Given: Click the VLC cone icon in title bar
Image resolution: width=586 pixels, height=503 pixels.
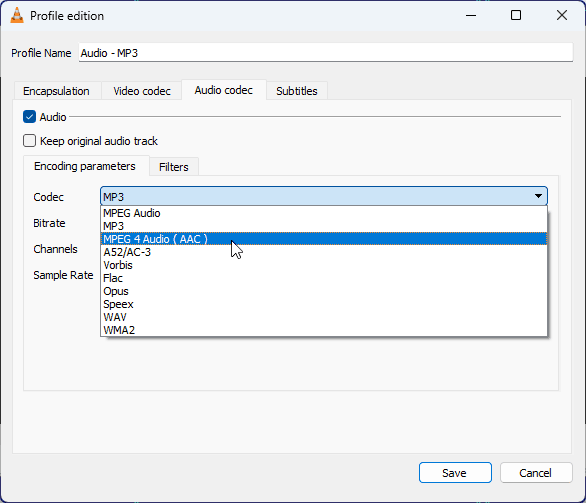Looking at the screenshot, I should point(17,15).
